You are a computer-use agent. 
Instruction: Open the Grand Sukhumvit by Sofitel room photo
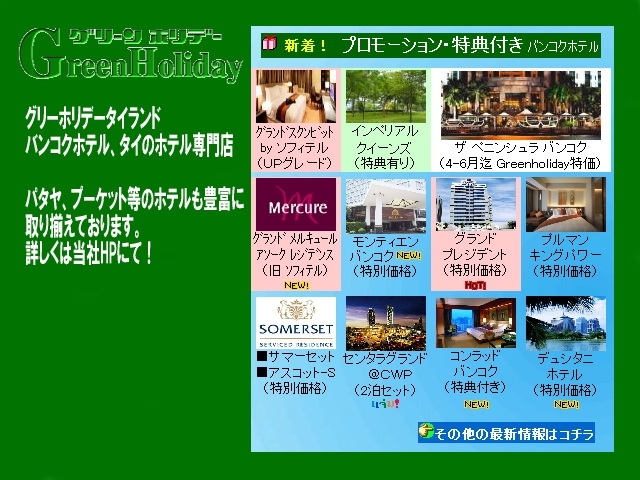(296, 96)
